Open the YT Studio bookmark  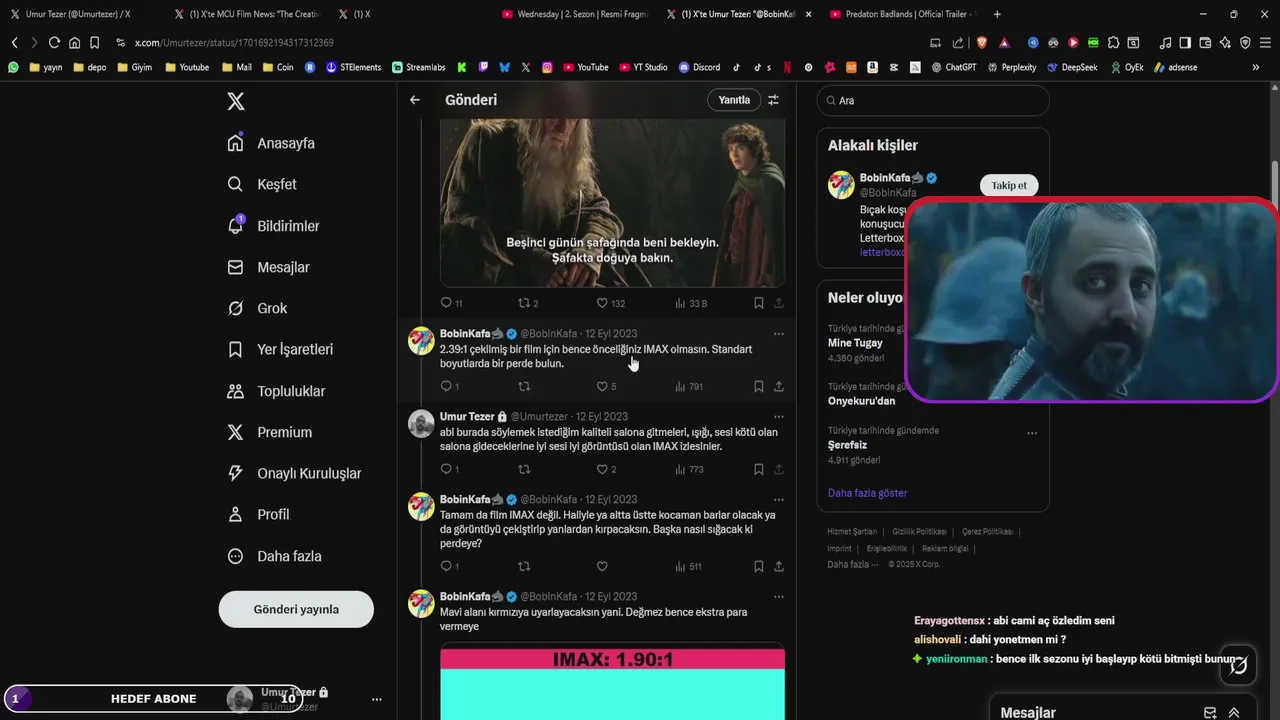pos(643,67)
